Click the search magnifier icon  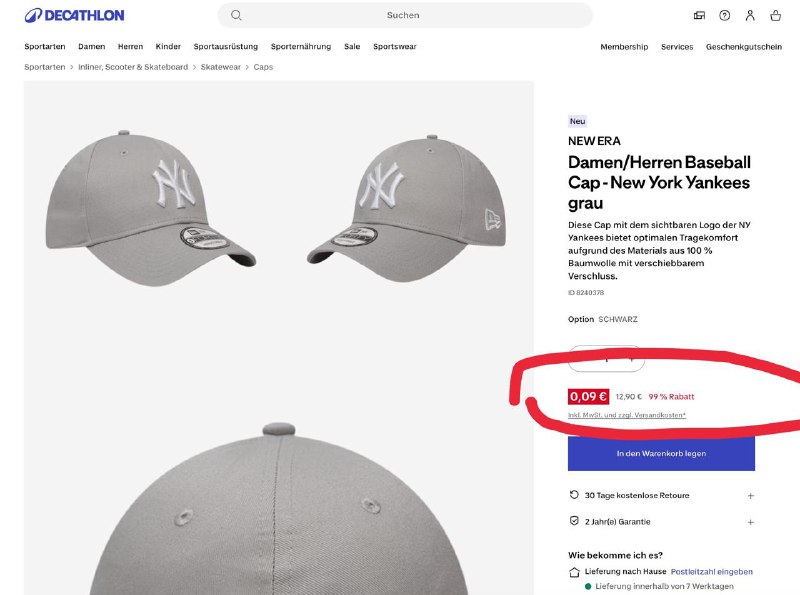236,15
